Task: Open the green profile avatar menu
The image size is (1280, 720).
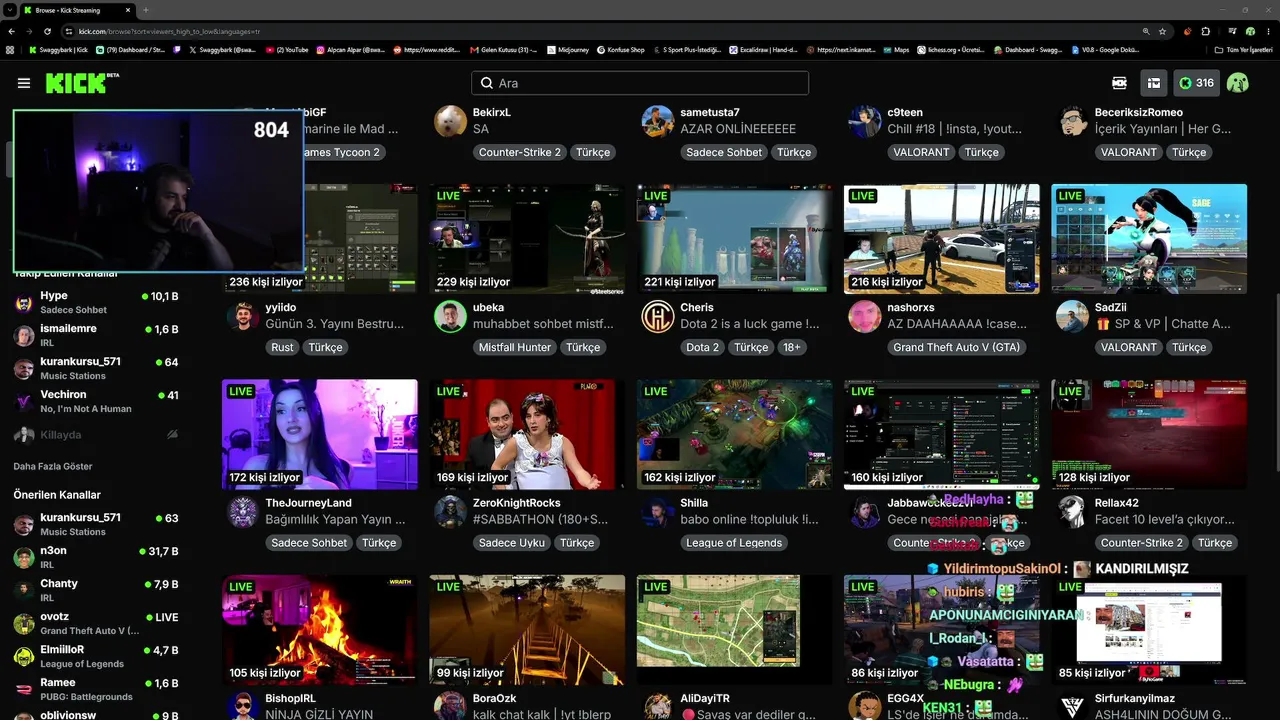Action: [x=1238, y=83]
